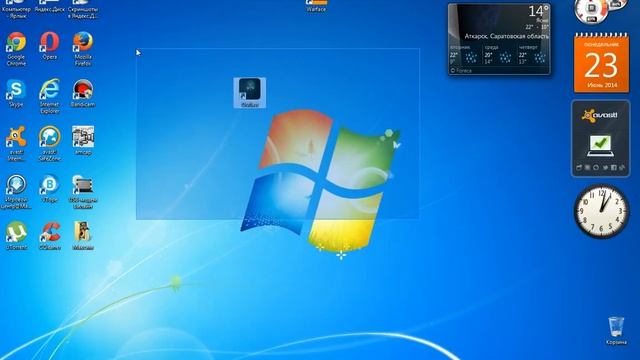Select the CCleaner desktop shortcut

coord(49,236)
